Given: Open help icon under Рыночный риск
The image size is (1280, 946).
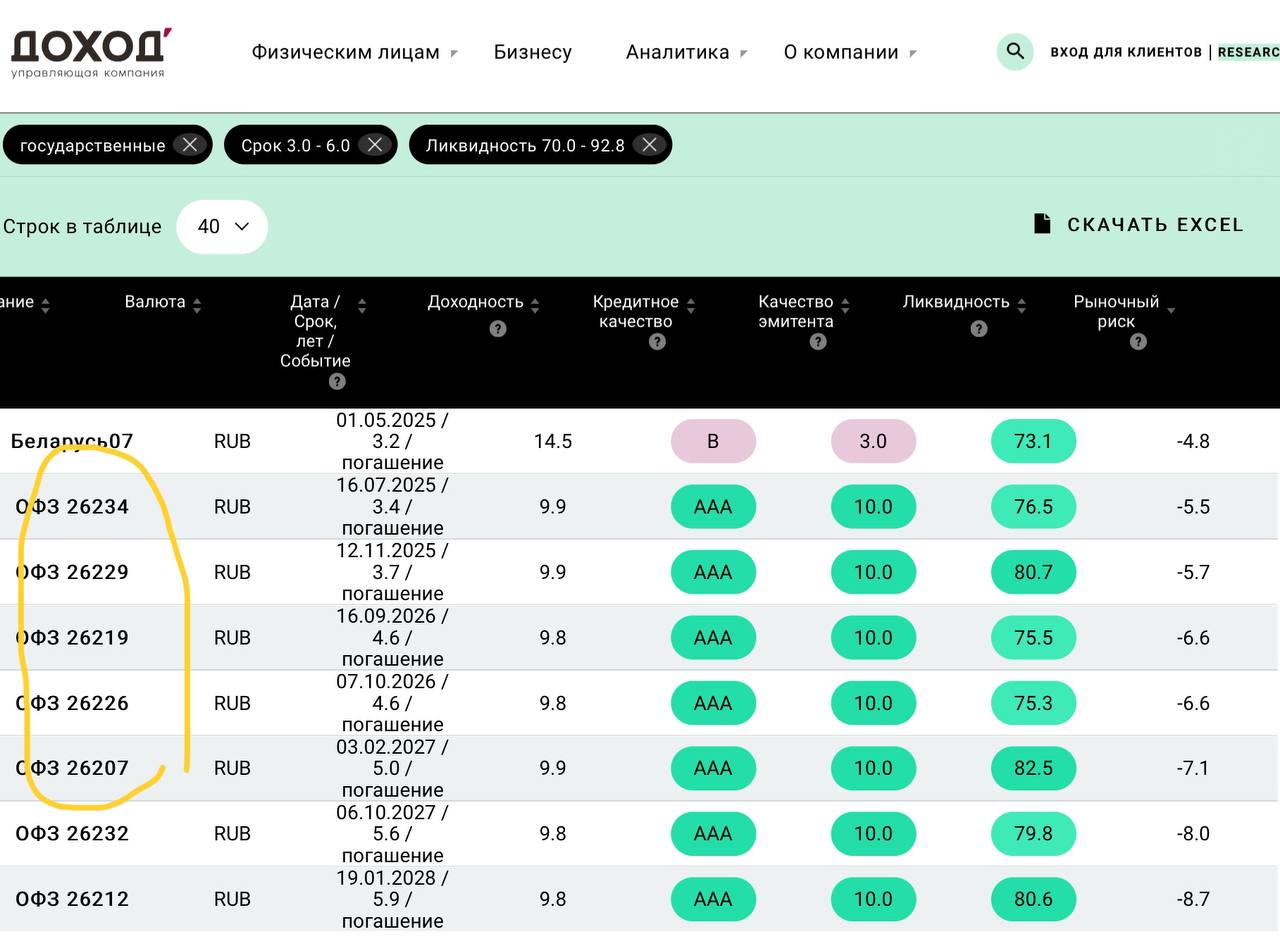Looking at the screenshot, I should [x=1138, y=342].
